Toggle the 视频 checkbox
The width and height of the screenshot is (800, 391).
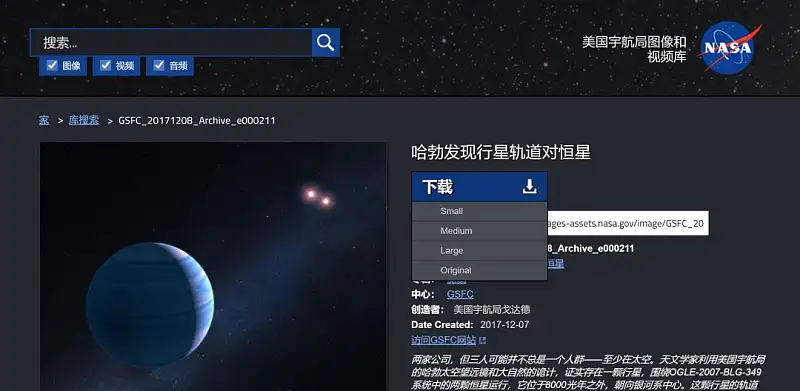coord(106,65)
